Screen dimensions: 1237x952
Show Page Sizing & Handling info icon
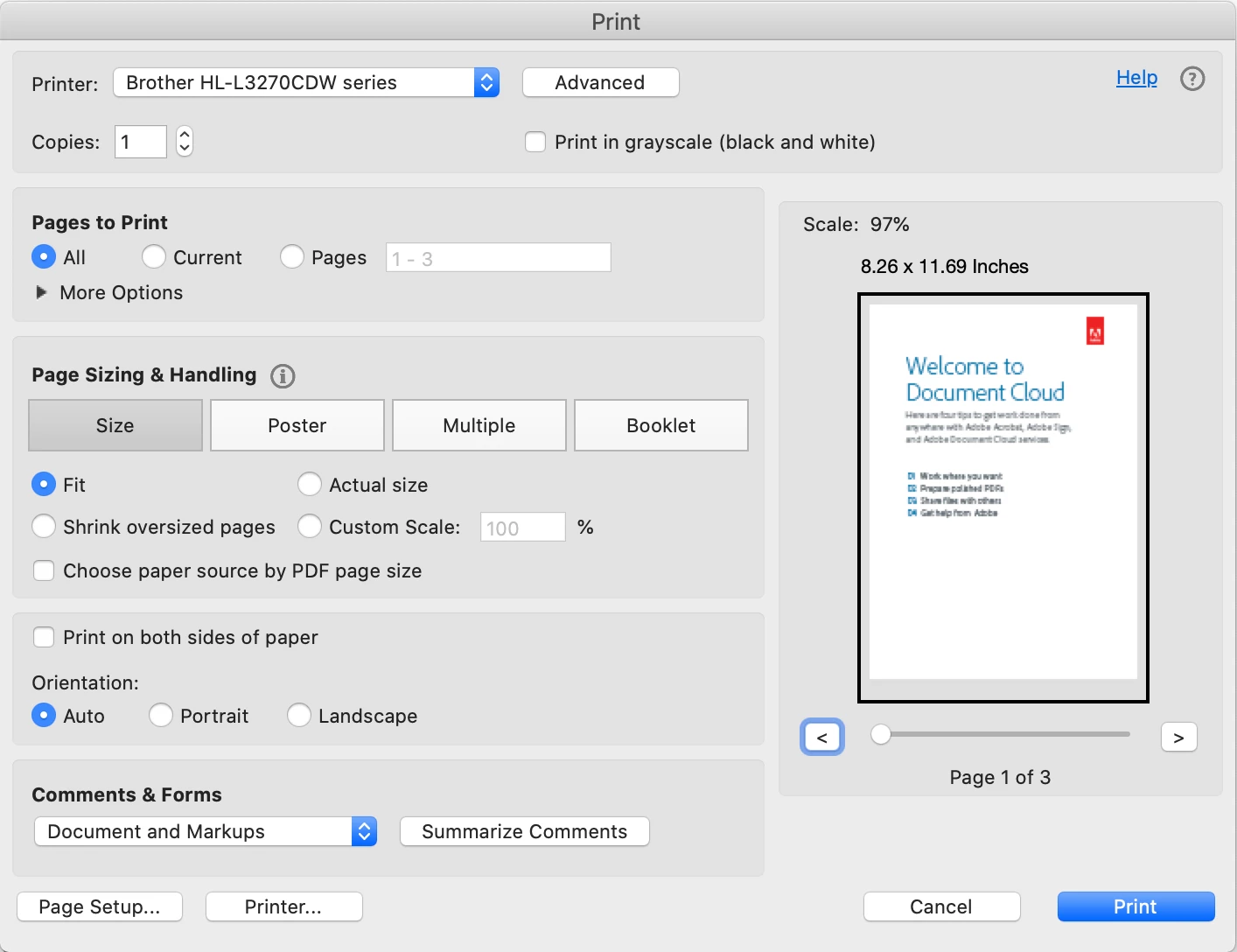(x=283, y=376)
